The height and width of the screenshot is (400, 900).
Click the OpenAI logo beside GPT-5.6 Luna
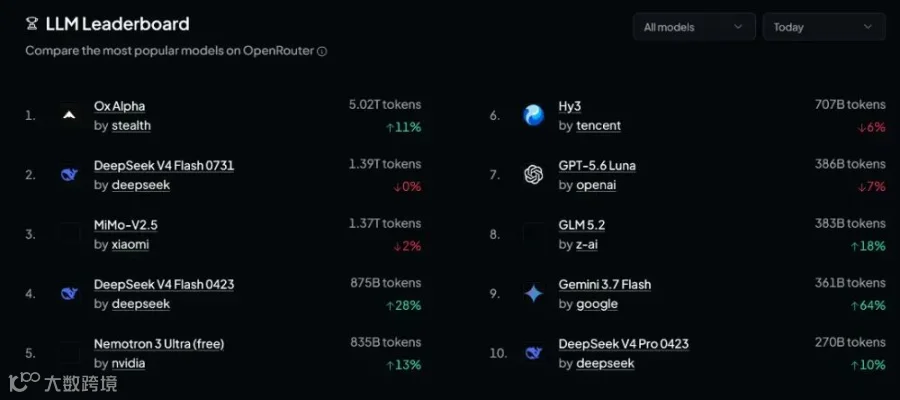[x=533, y=174]
